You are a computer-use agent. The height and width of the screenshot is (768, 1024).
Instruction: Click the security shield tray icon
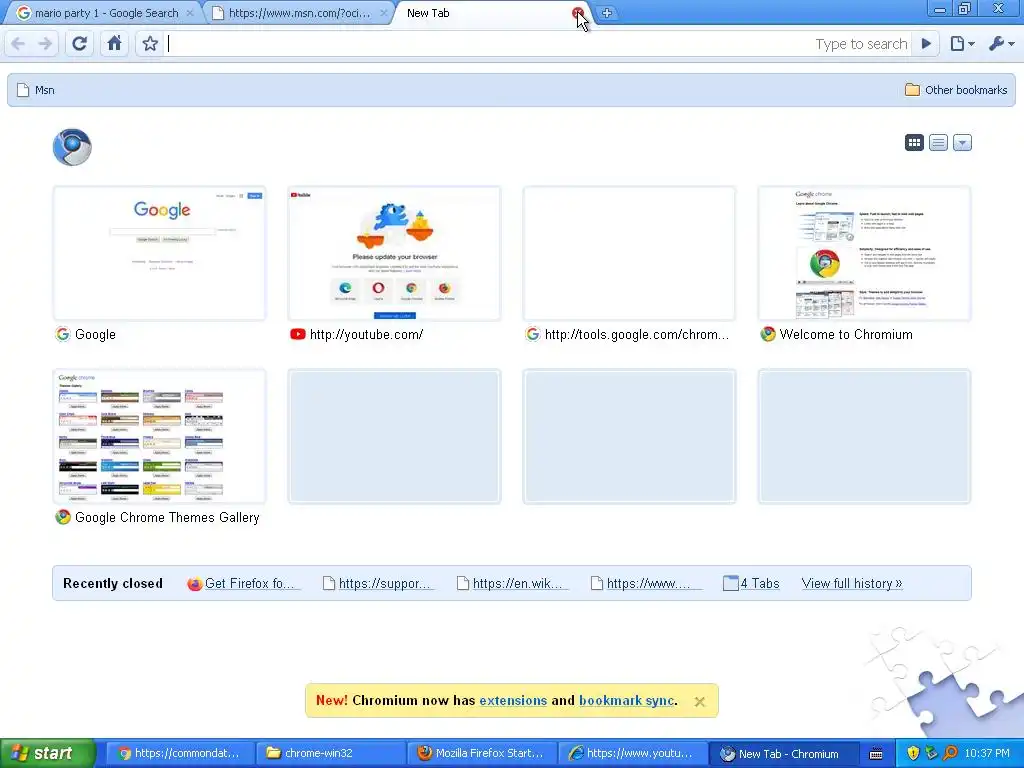[913, 753]
